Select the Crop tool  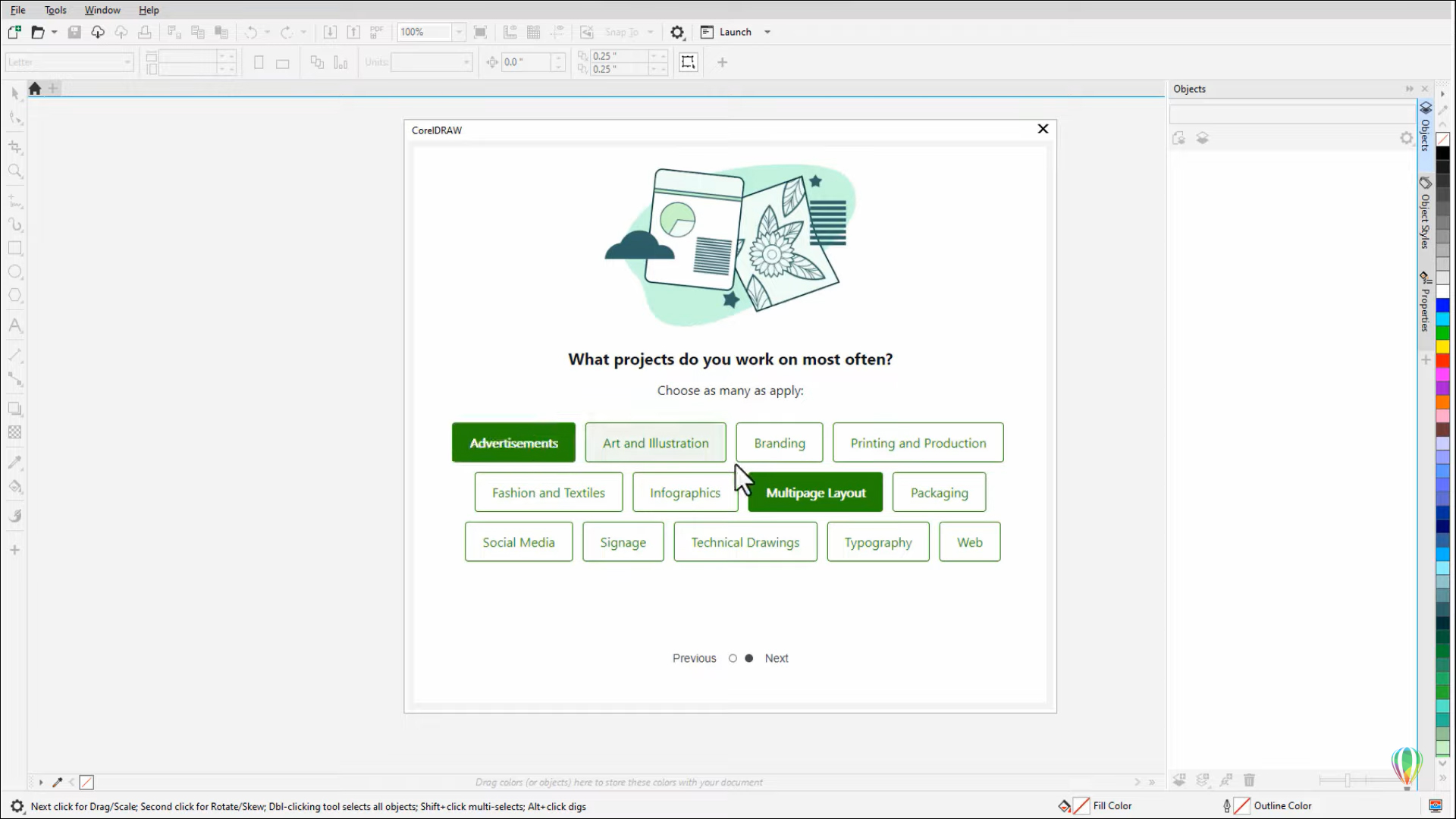click(15, 147)
